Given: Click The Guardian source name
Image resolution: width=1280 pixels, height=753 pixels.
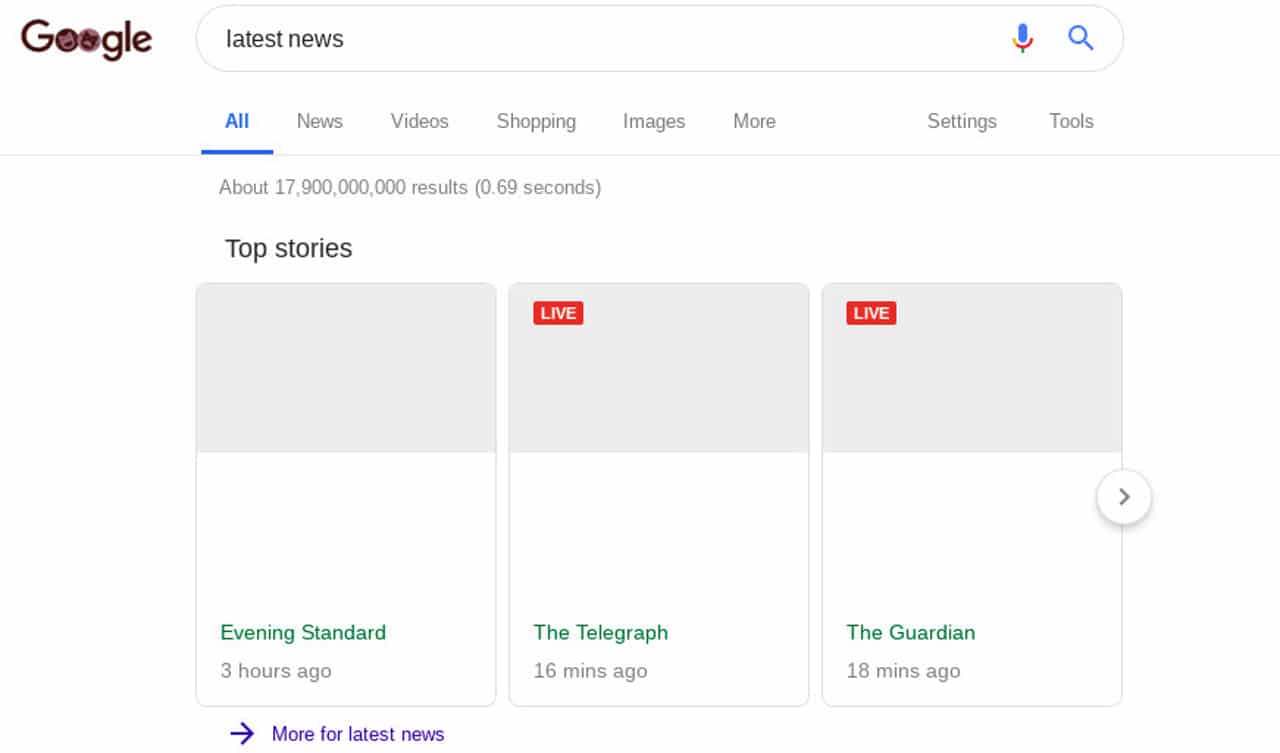Looking at the screenshot, I should 910,632.
